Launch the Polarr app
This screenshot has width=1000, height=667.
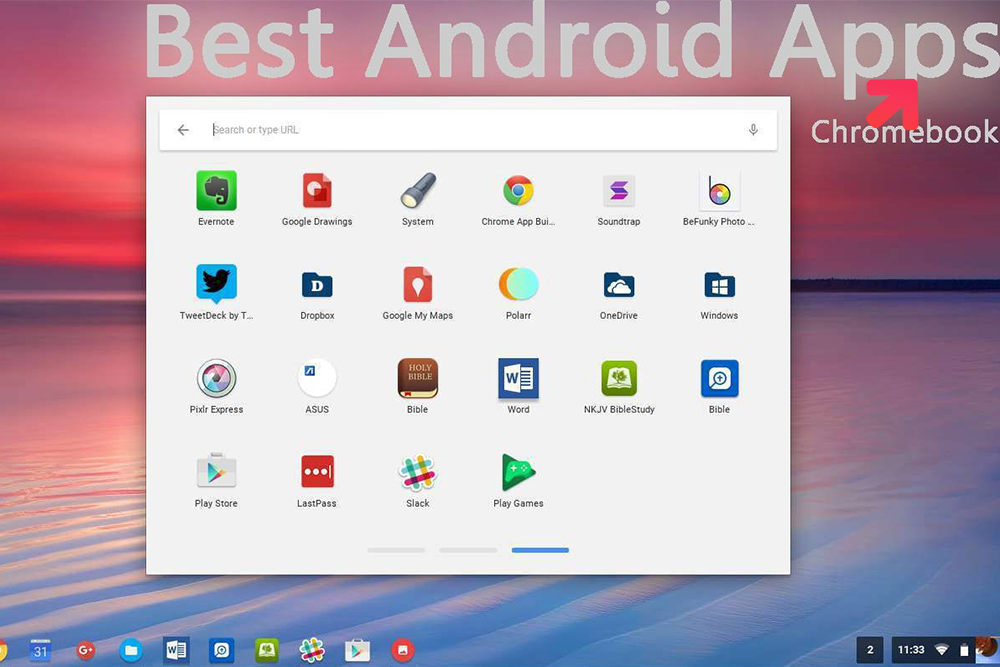click(x=518, y=284)
